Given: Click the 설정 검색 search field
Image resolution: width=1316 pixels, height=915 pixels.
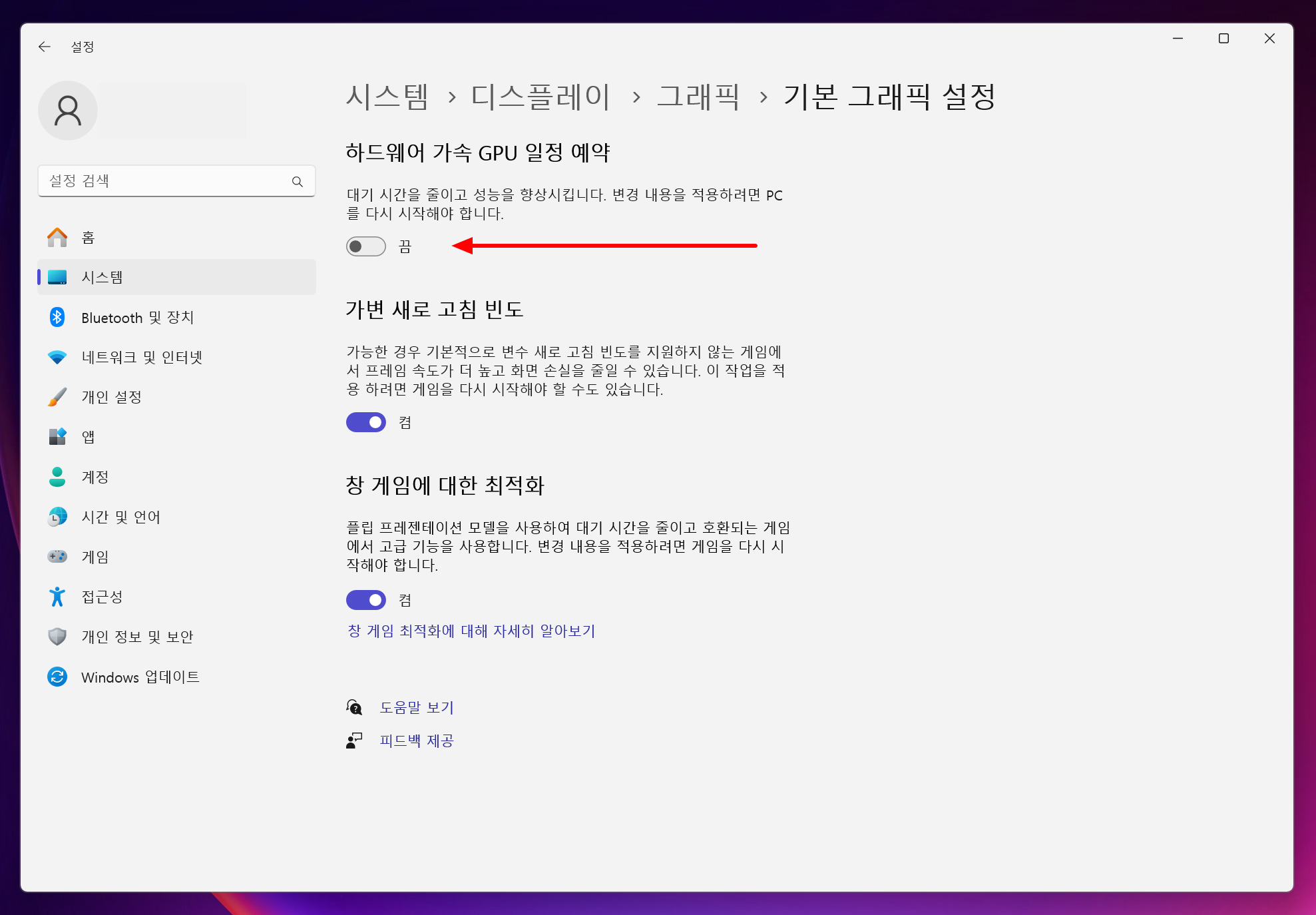Looking at the screenshot, I should (x=166, y=181).
